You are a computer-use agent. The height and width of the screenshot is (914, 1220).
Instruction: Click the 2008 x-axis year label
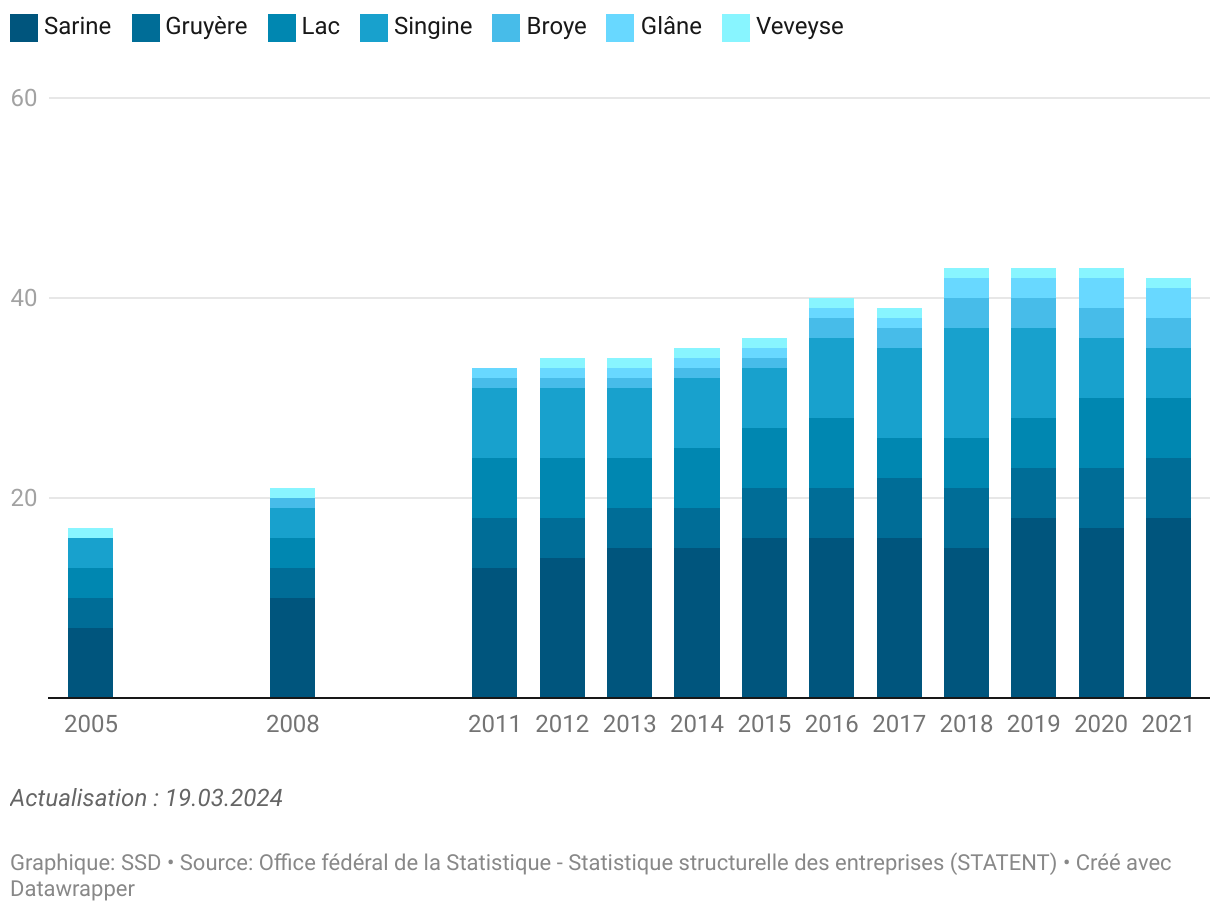click(x=292, y=724)
